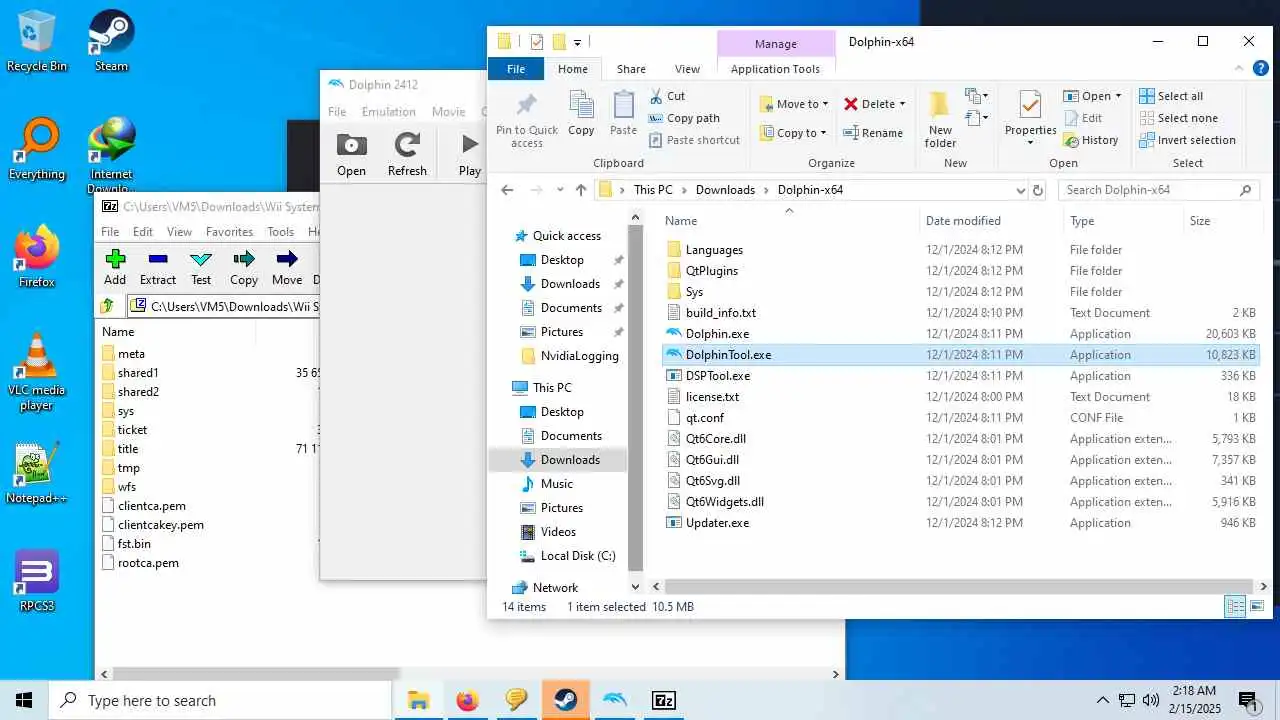Click the horizontal scrollbar in file list
The image size is (1280, 720).
[957, 587]
